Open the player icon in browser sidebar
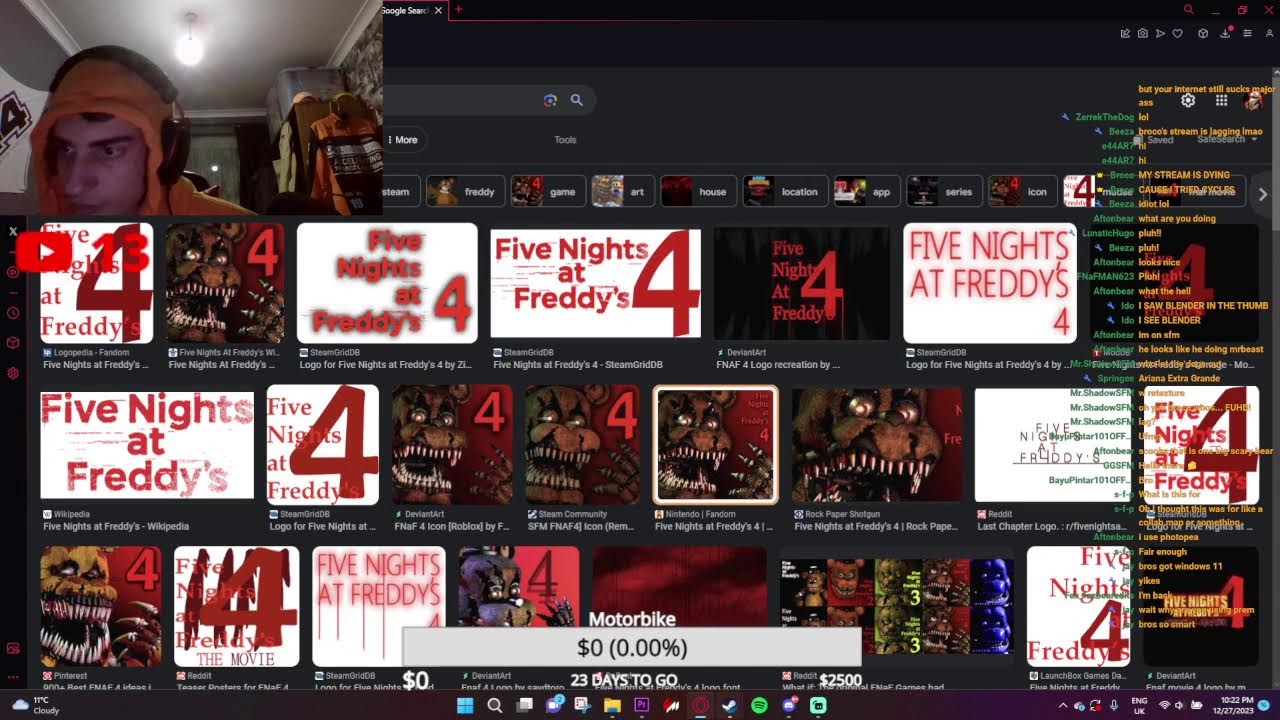The width and height of the screenshot is (1280, 720). 13,272
